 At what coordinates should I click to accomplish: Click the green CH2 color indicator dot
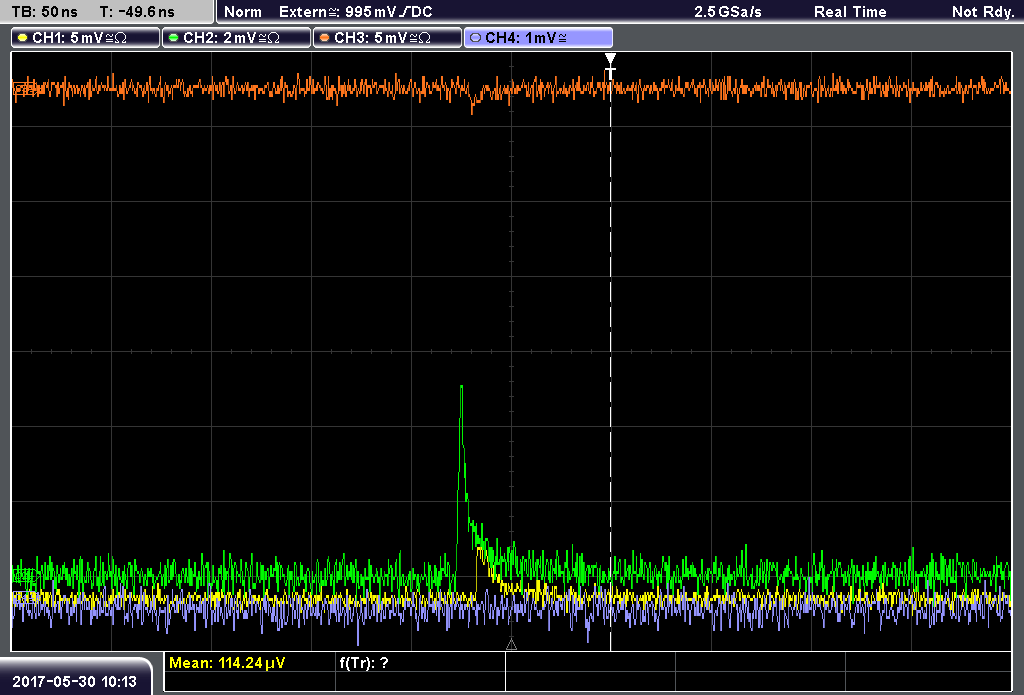tap(174, 38)
